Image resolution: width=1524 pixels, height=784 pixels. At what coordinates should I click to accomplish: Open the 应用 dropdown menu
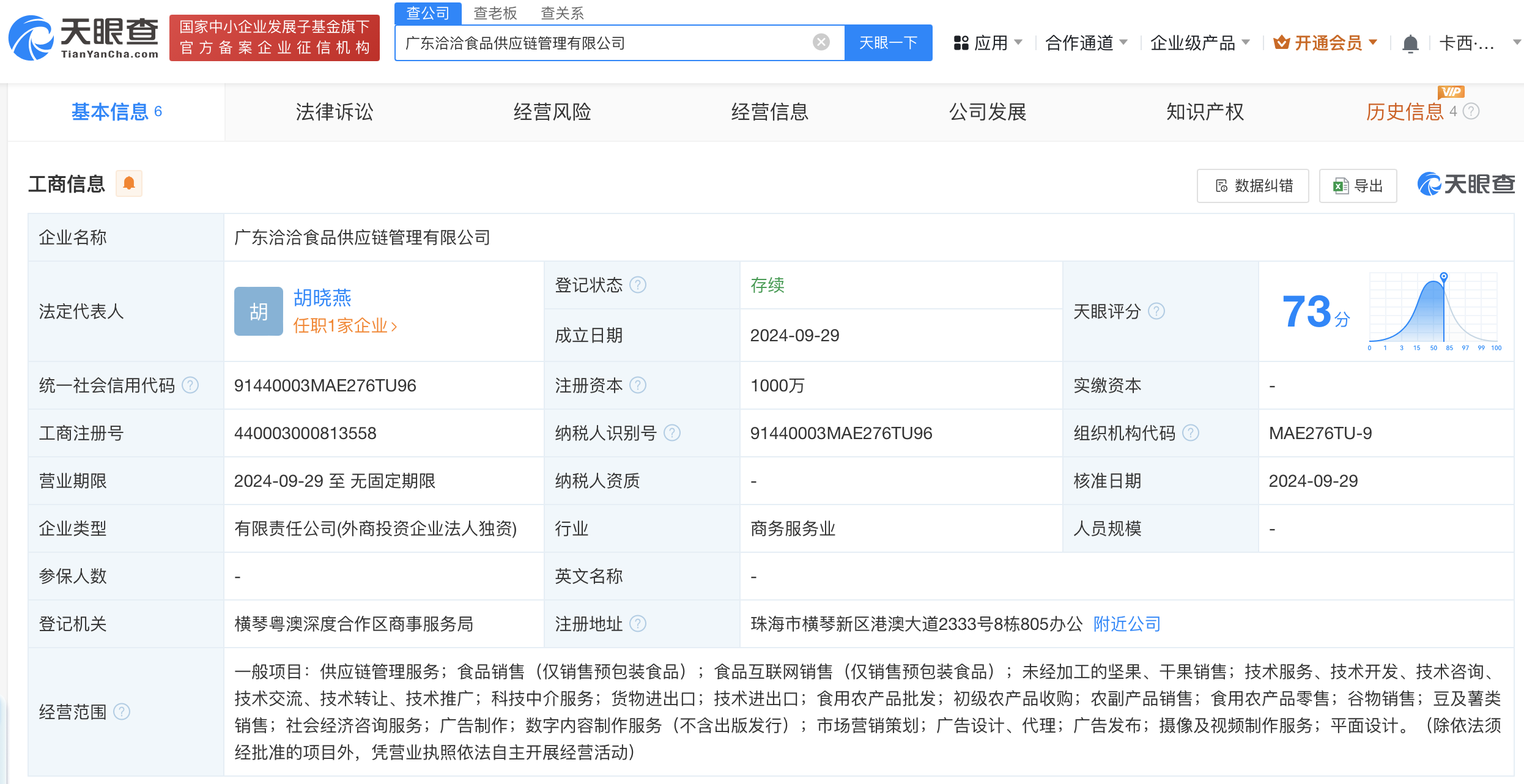click(988, 43)
